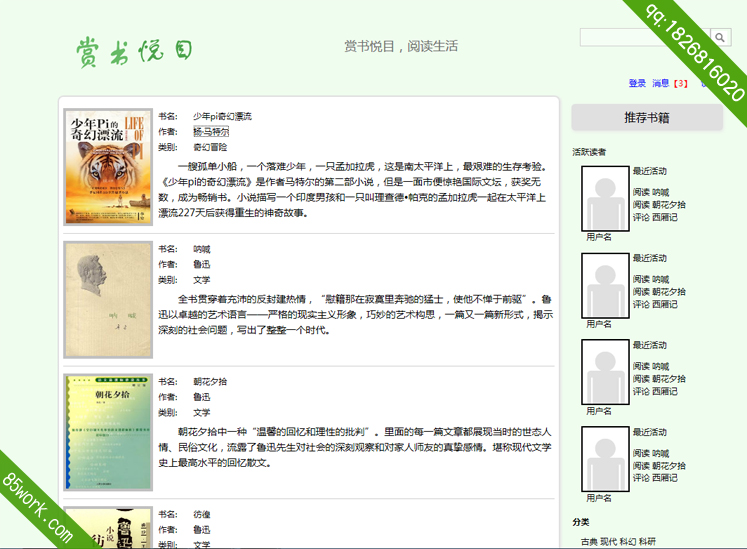Click the book title 少年pi奇幻漂流
The width and height of the screenshot is (747, 549).
tap(222, 116)
